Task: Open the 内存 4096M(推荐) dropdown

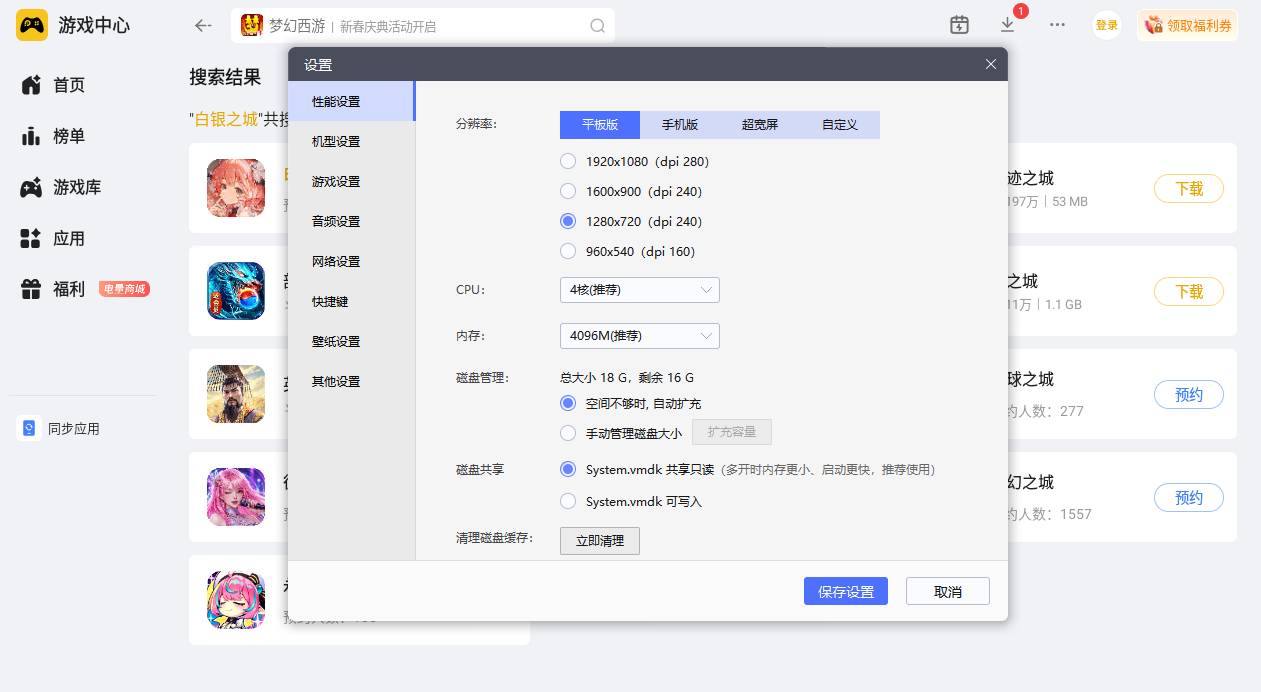Action: (x=640, y=336)
